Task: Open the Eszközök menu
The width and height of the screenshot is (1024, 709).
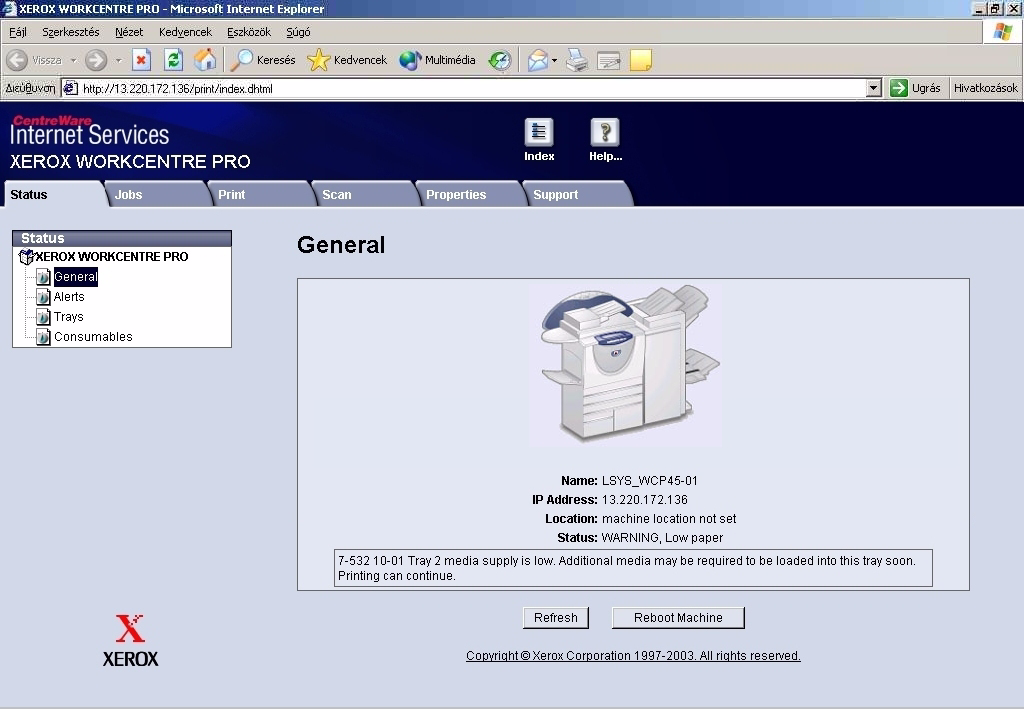Action: 249,32
